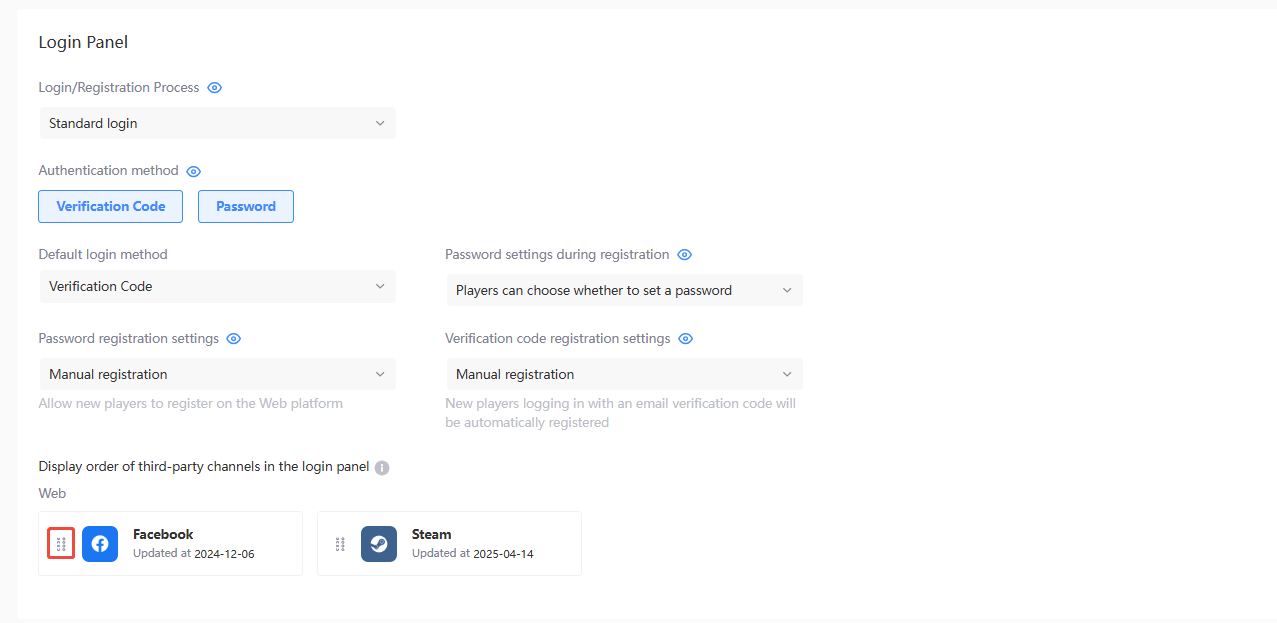Expand the Password registration settings dropdown
The width and height of the screenshot is (1277, 623).
coord(217,374)
